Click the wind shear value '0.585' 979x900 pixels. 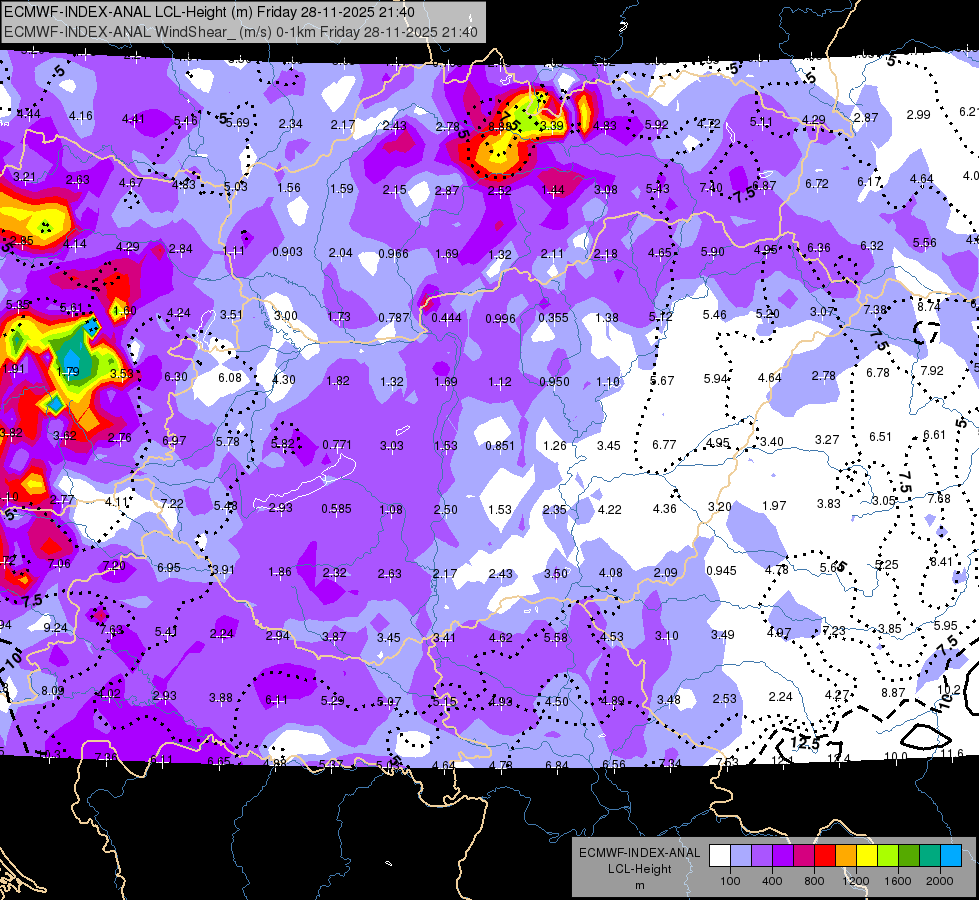[336, 509]
